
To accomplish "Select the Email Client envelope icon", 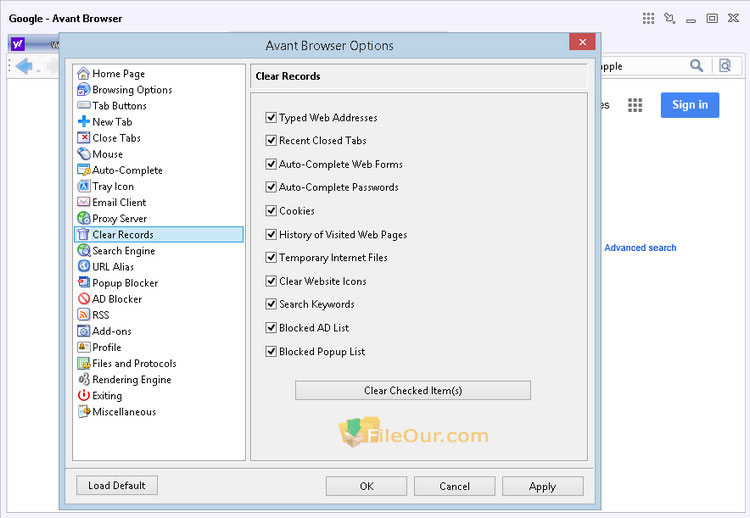I will coord(84,202).
